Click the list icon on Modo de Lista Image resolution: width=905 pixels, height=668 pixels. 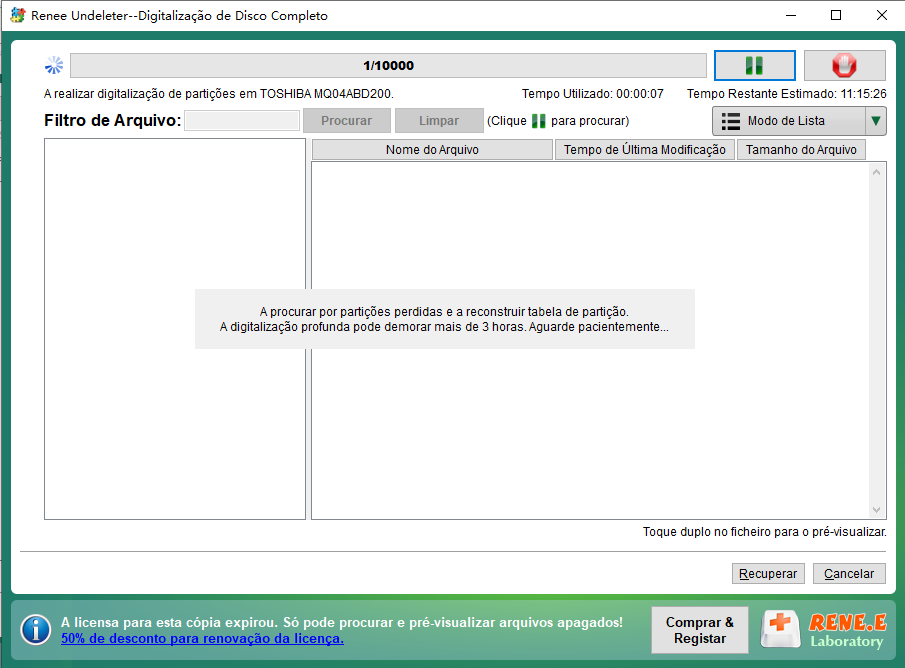pyautogui.click(x=731, y=121)
